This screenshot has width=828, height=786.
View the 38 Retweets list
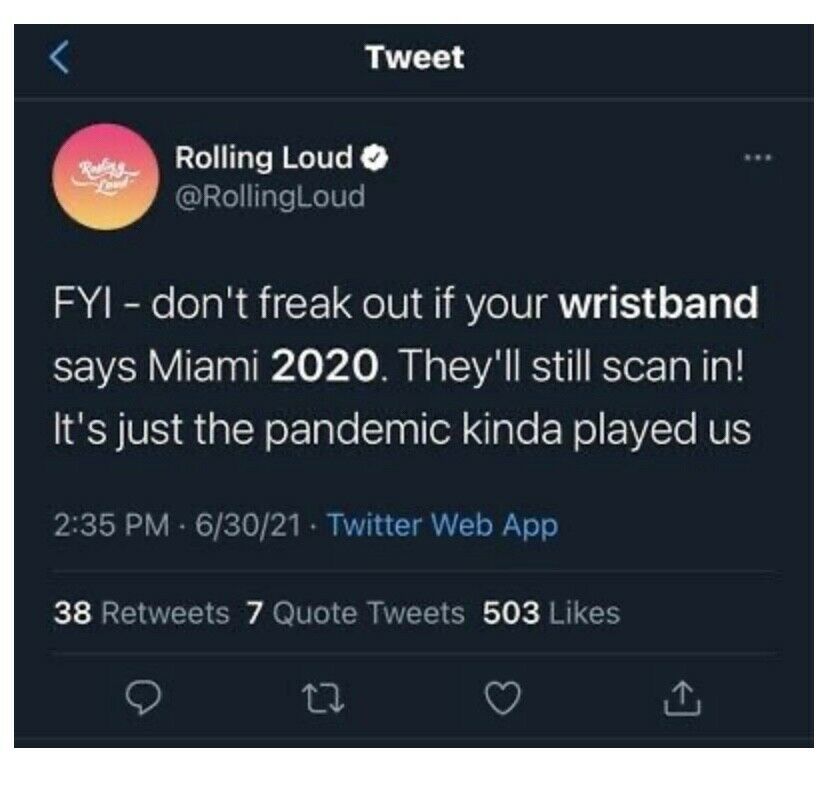(142, 613)
